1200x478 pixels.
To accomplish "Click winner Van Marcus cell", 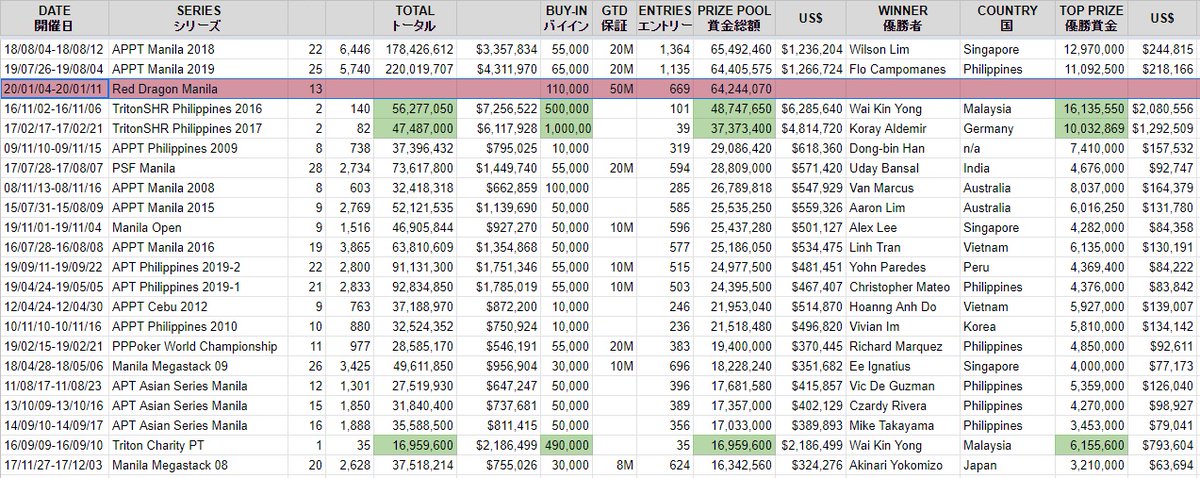I will tap(904, 187).
